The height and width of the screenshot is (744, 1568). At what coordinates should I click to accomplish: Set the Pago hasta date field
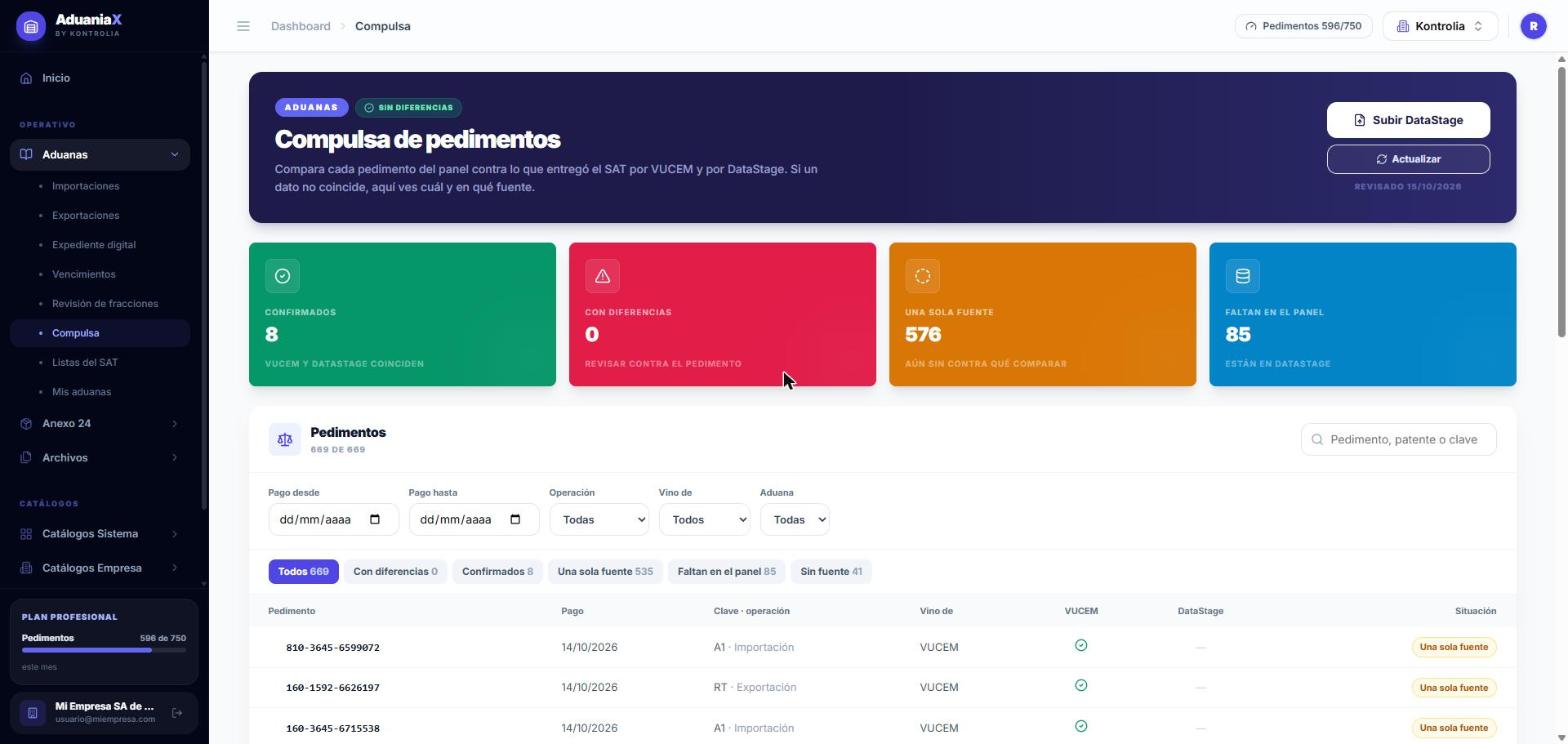(474, 520)
